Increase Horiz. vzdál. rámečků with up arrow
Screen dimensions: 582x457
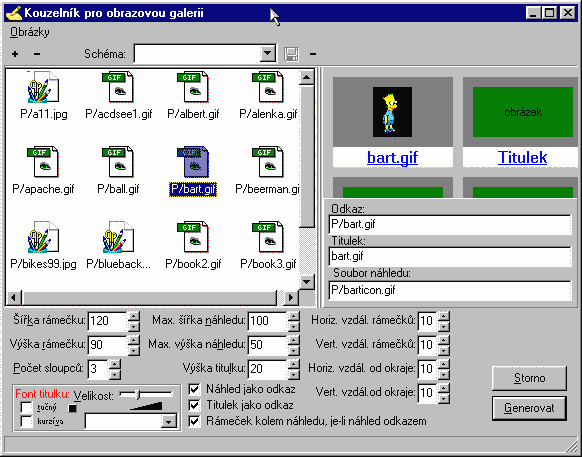tap(444, 316)
